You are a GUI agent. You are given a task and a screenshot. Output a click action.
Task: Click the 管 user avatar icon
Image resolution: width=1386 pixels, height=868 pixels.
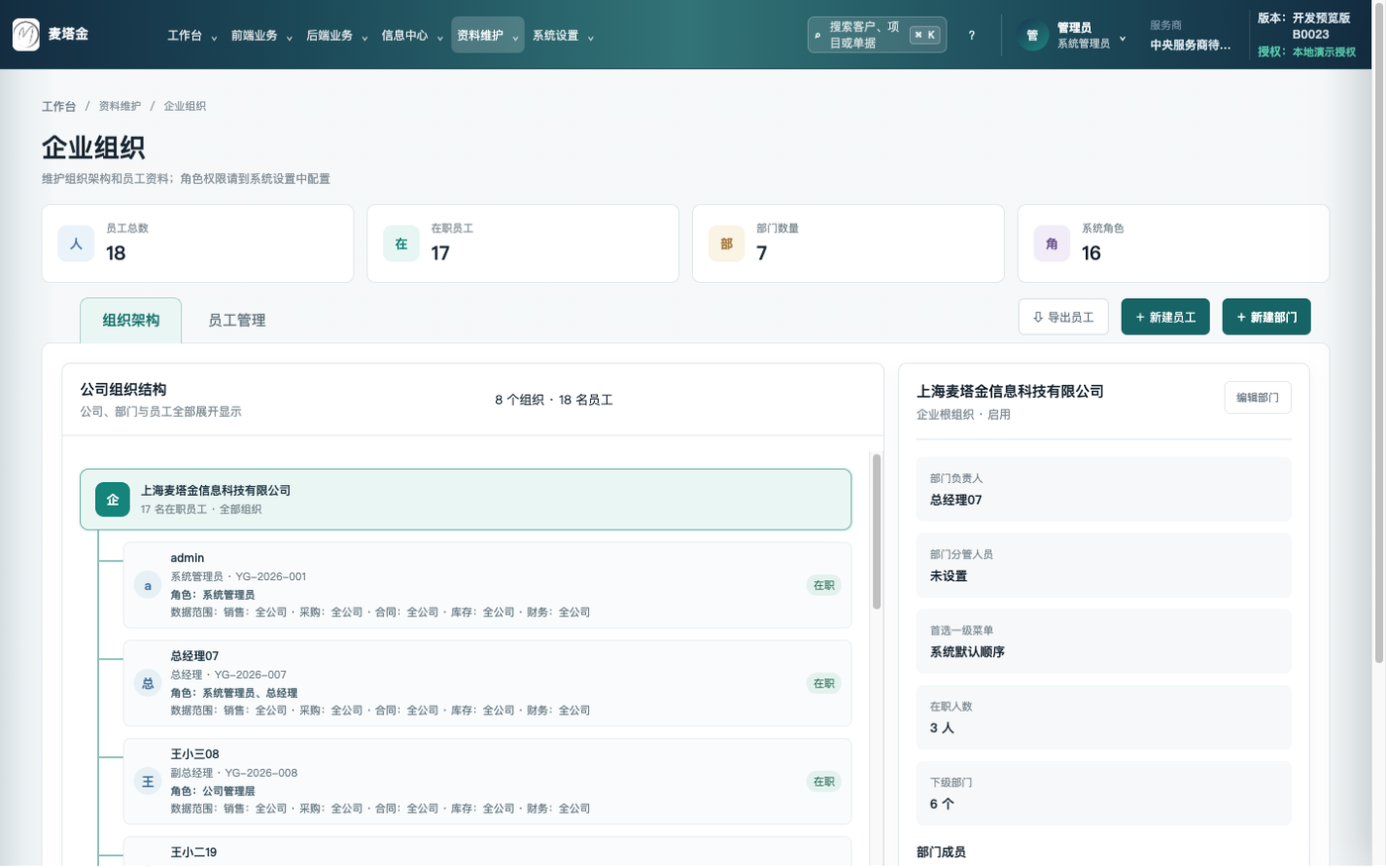point(1033,36)
